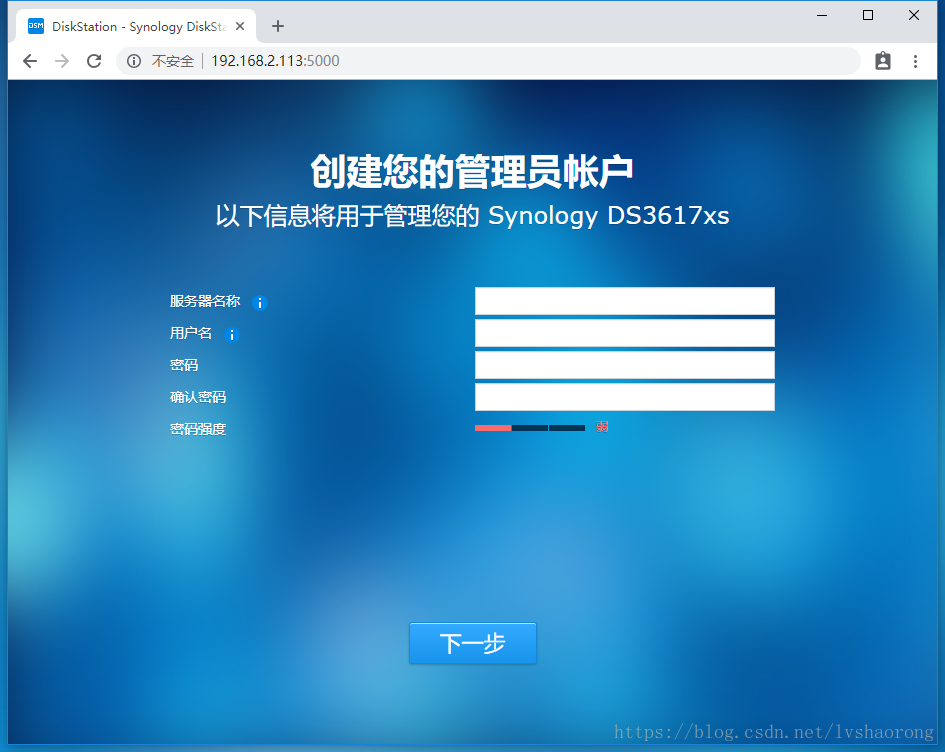
Task: Reload the DiskStation page
Action: pos(94,61)
